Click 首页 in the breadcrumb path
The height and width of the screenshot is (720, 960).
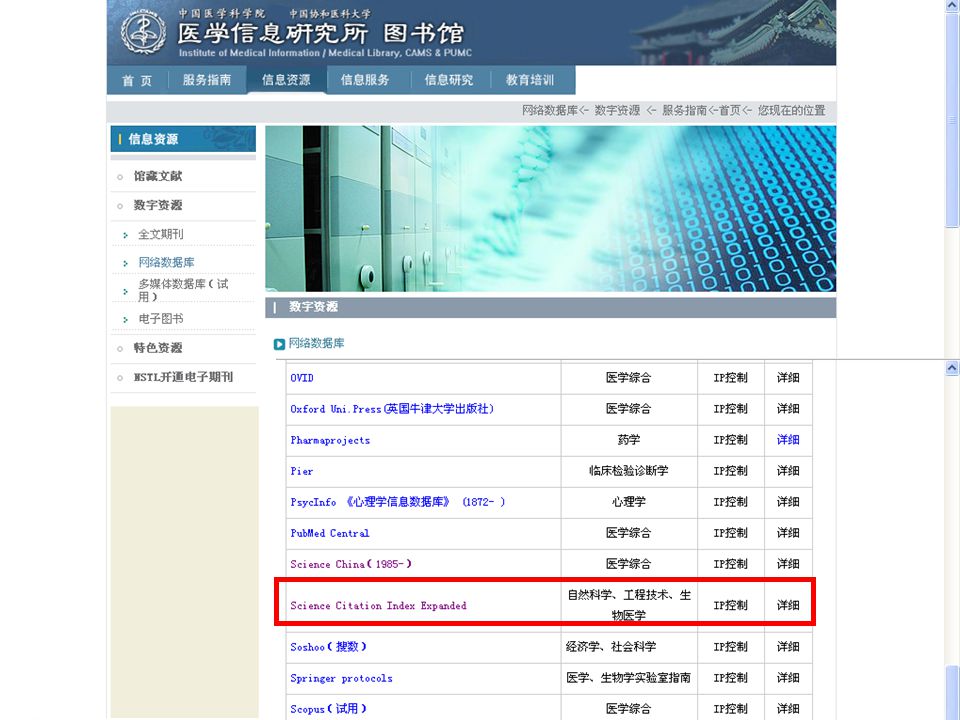click(x=730, y=111)
